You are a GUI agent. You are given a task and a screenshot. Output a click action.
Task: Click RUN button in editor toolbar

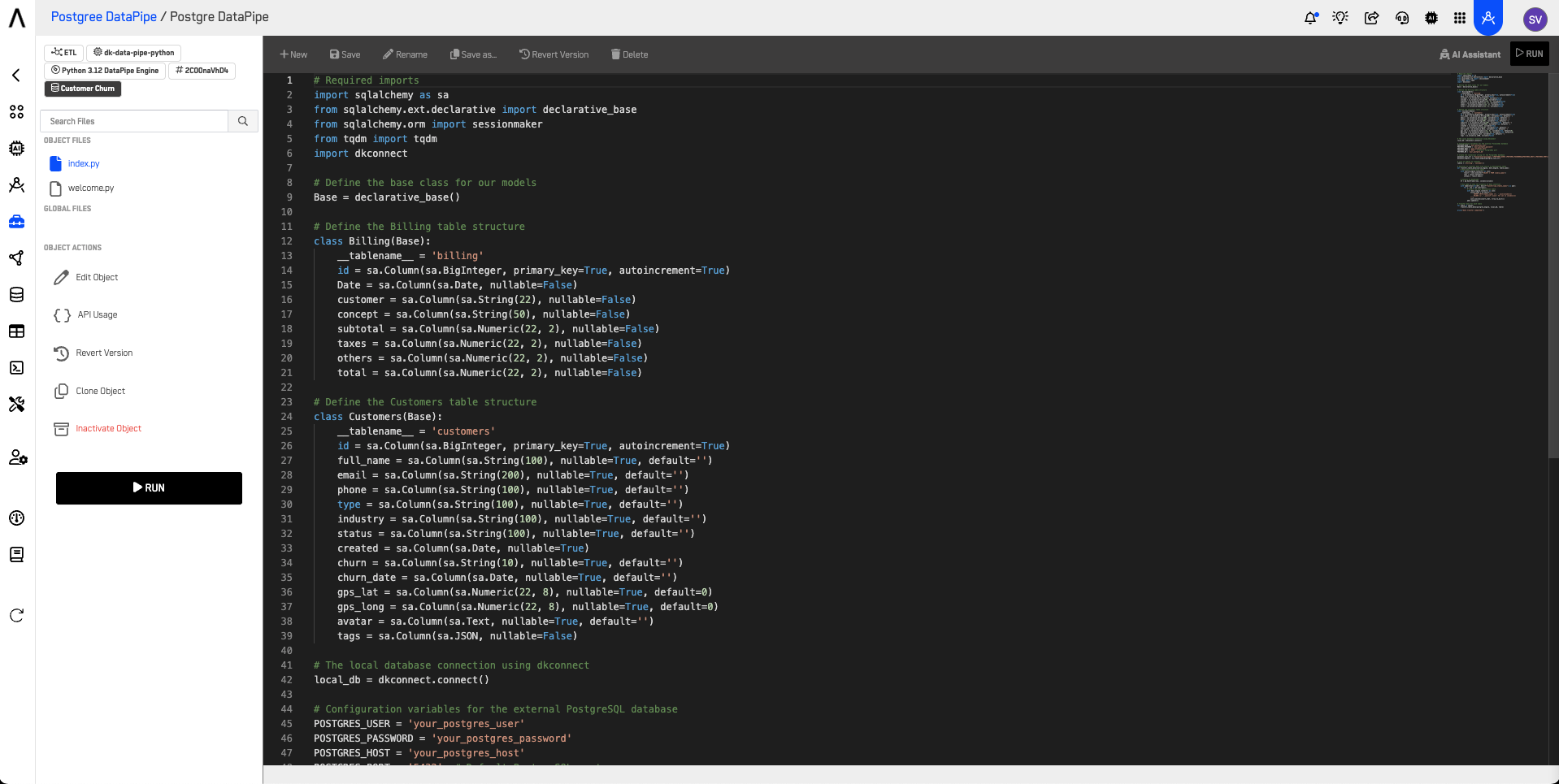pos(1530,54)
